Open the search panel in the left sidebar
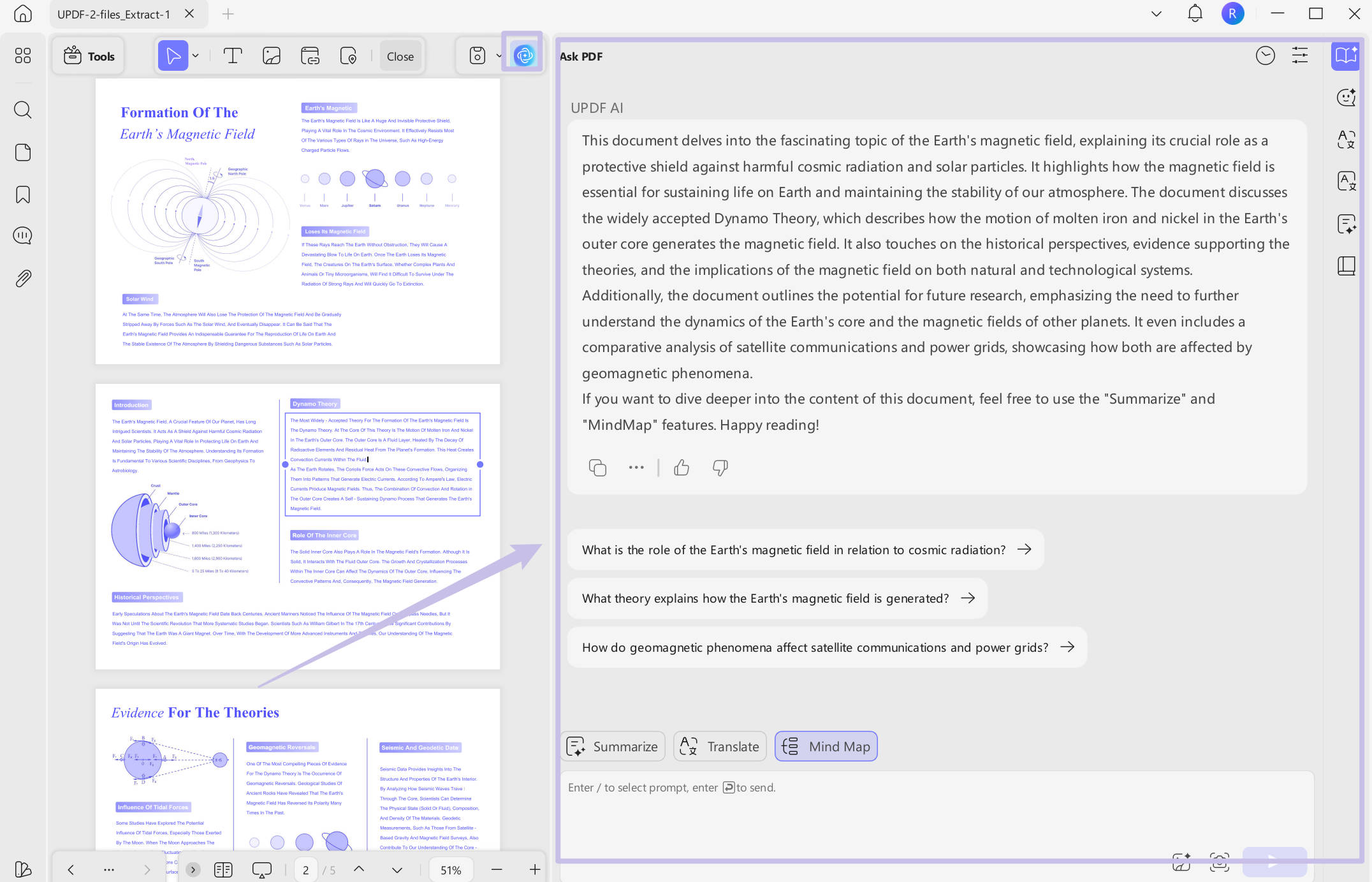1372x882 pixels. (x=23, y=110)
